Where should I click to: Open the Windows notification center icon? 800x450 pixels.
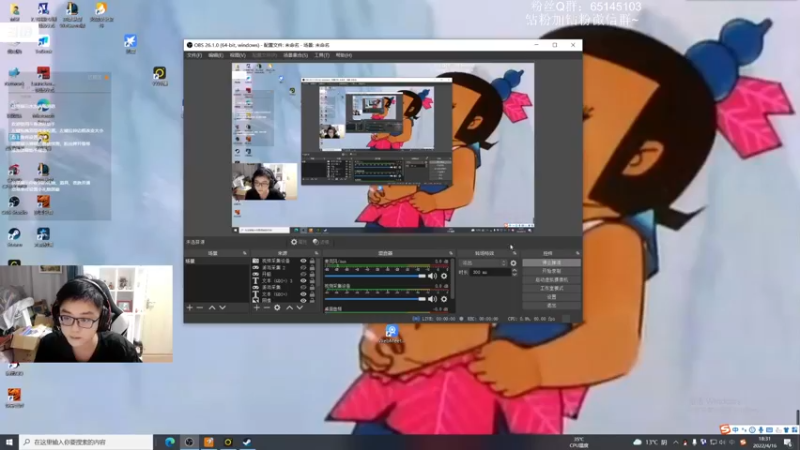coord(788,442)
